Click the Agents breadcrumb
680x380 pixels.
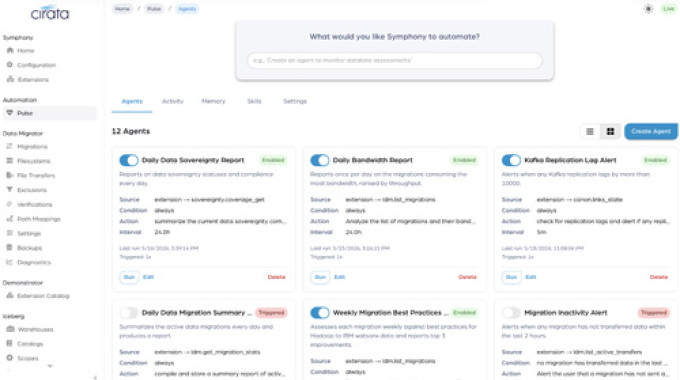pos(187,9)
